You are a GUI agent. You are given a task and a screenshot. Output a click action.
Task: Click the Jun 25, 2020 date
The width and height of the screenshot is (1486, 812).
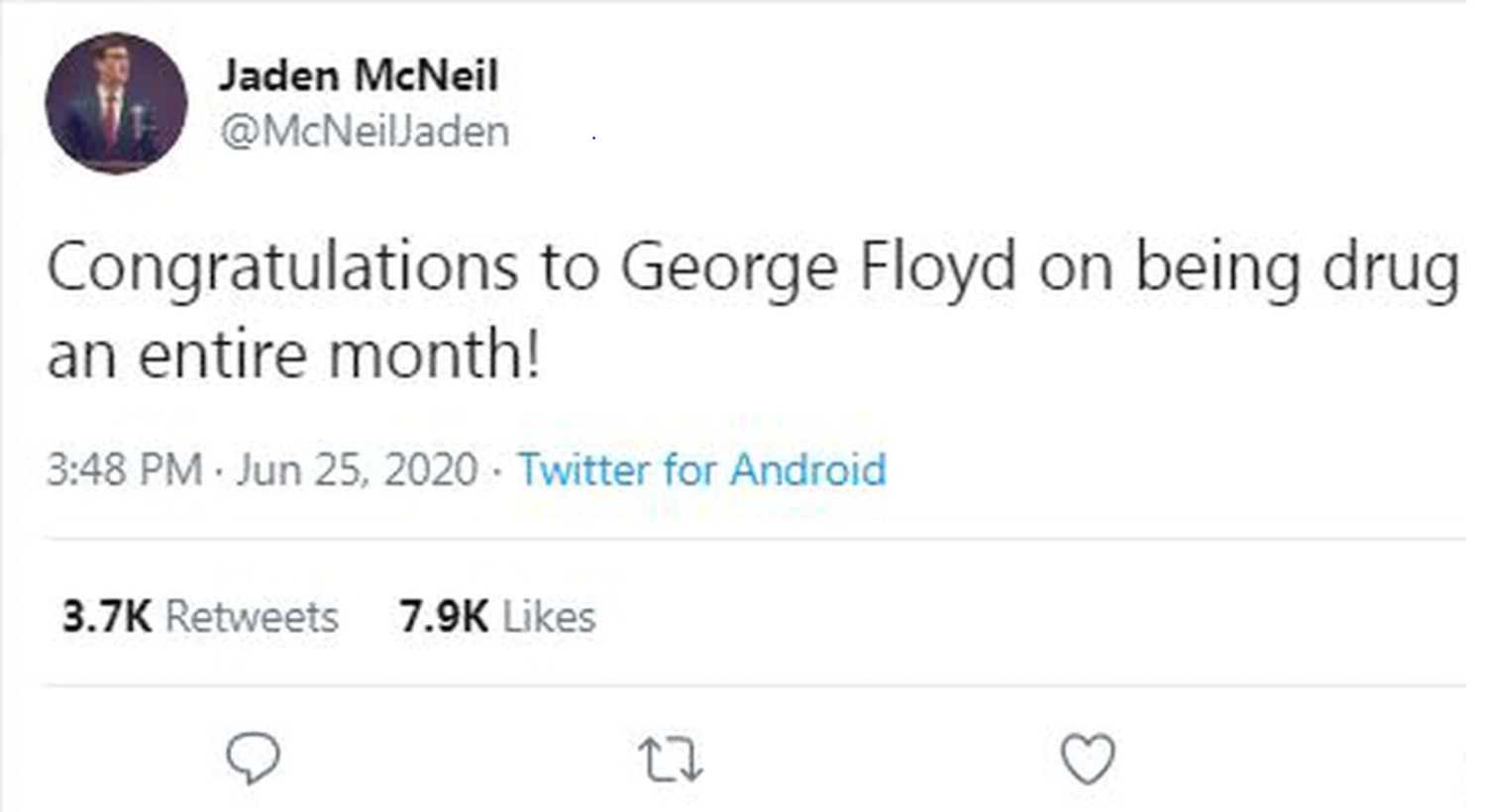(358, 469)
